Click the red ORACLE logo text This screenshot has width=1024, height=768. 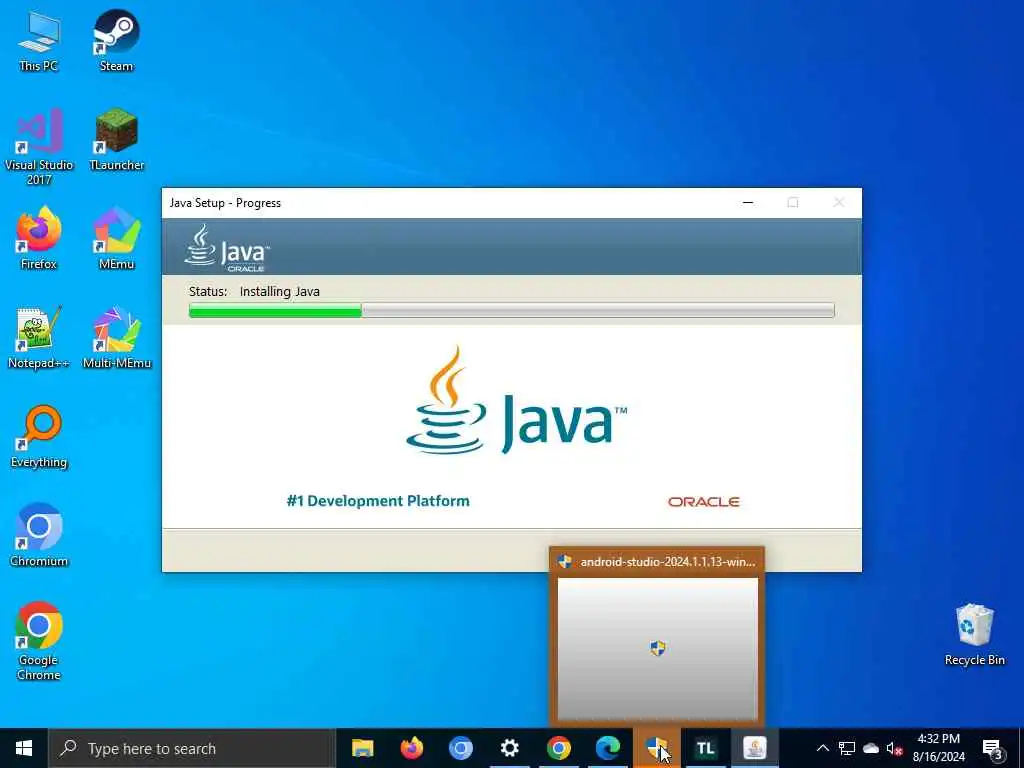pos(703,502)
